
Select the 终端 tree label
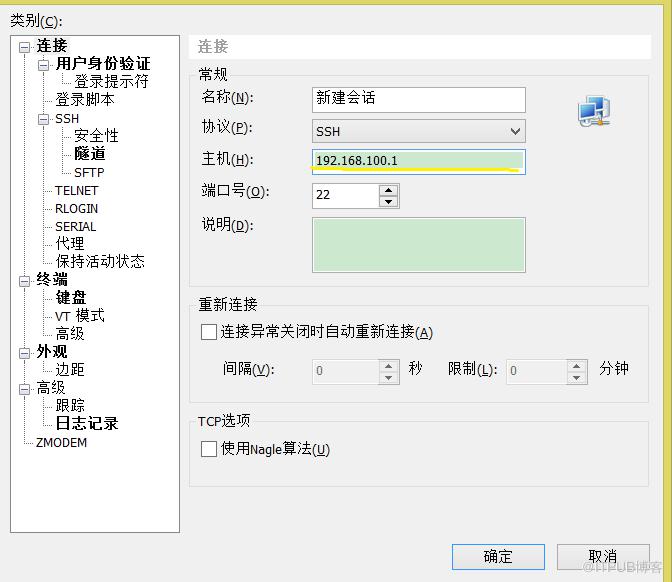click(51, 279)
